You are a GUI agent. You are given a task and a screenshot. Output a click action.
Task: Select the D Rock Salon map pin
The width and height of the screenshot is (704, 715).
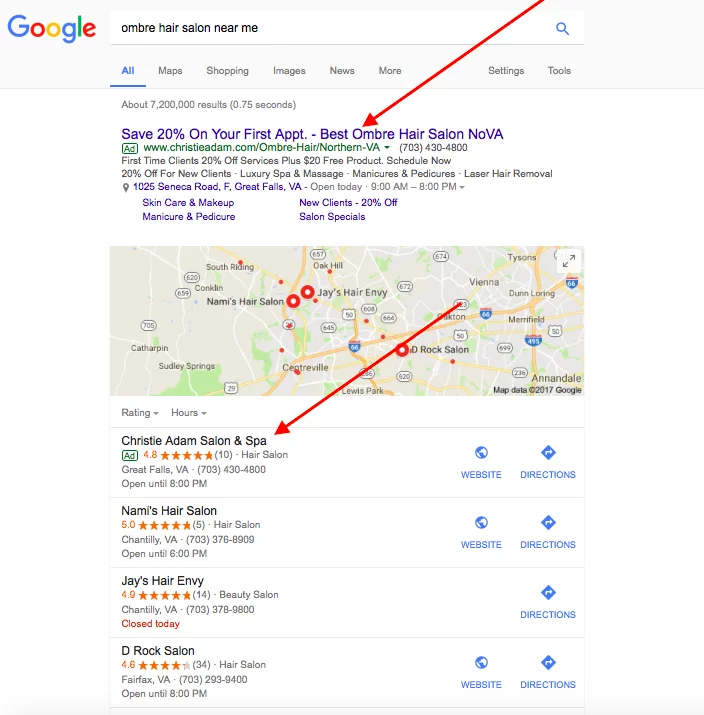(402, 350)
